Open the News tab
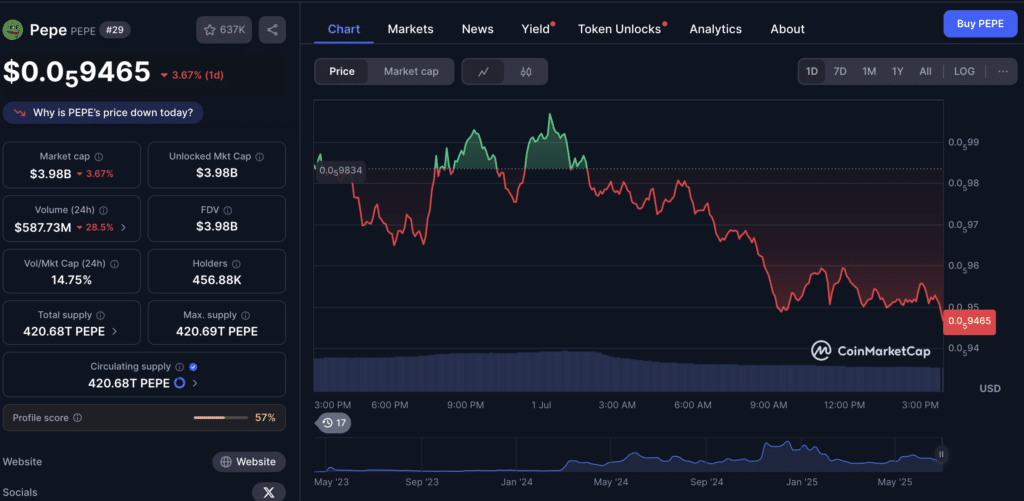Screen dimensions: 1024x501 [x=477, y=29]
